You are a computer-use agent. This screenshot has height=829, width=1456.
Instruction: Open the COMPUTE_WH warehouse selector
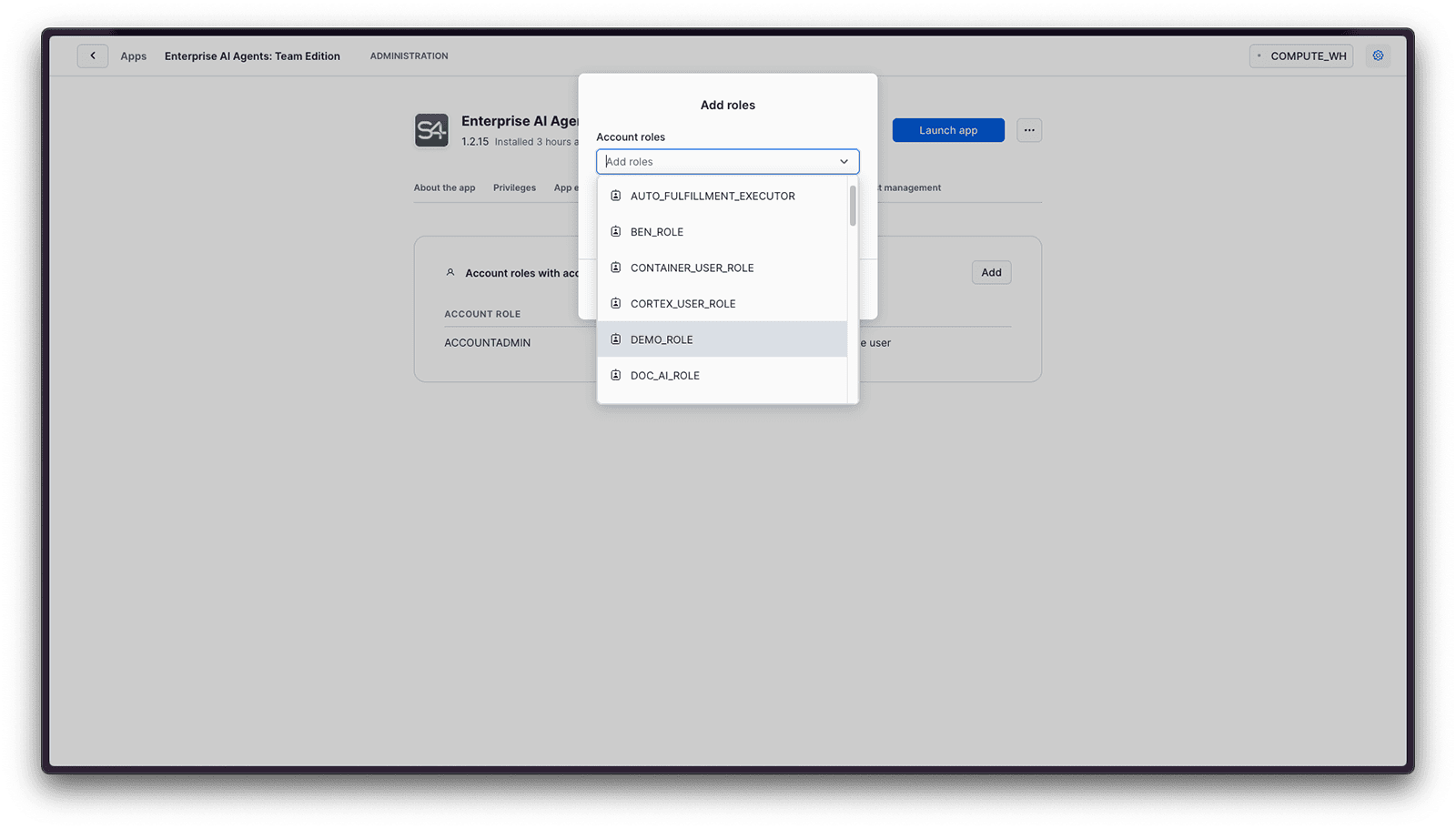[x=1300, y=56]
